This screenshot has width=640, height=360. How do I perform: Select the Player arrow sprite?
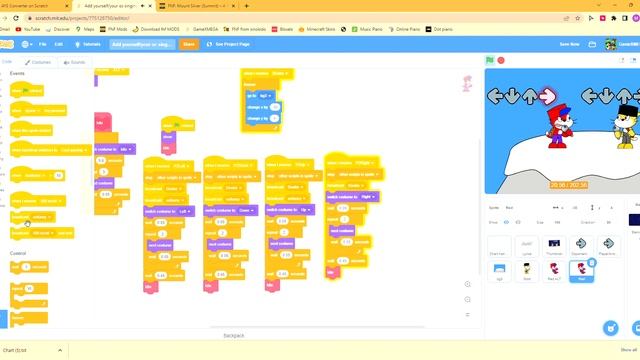click(x=608, y=246)
